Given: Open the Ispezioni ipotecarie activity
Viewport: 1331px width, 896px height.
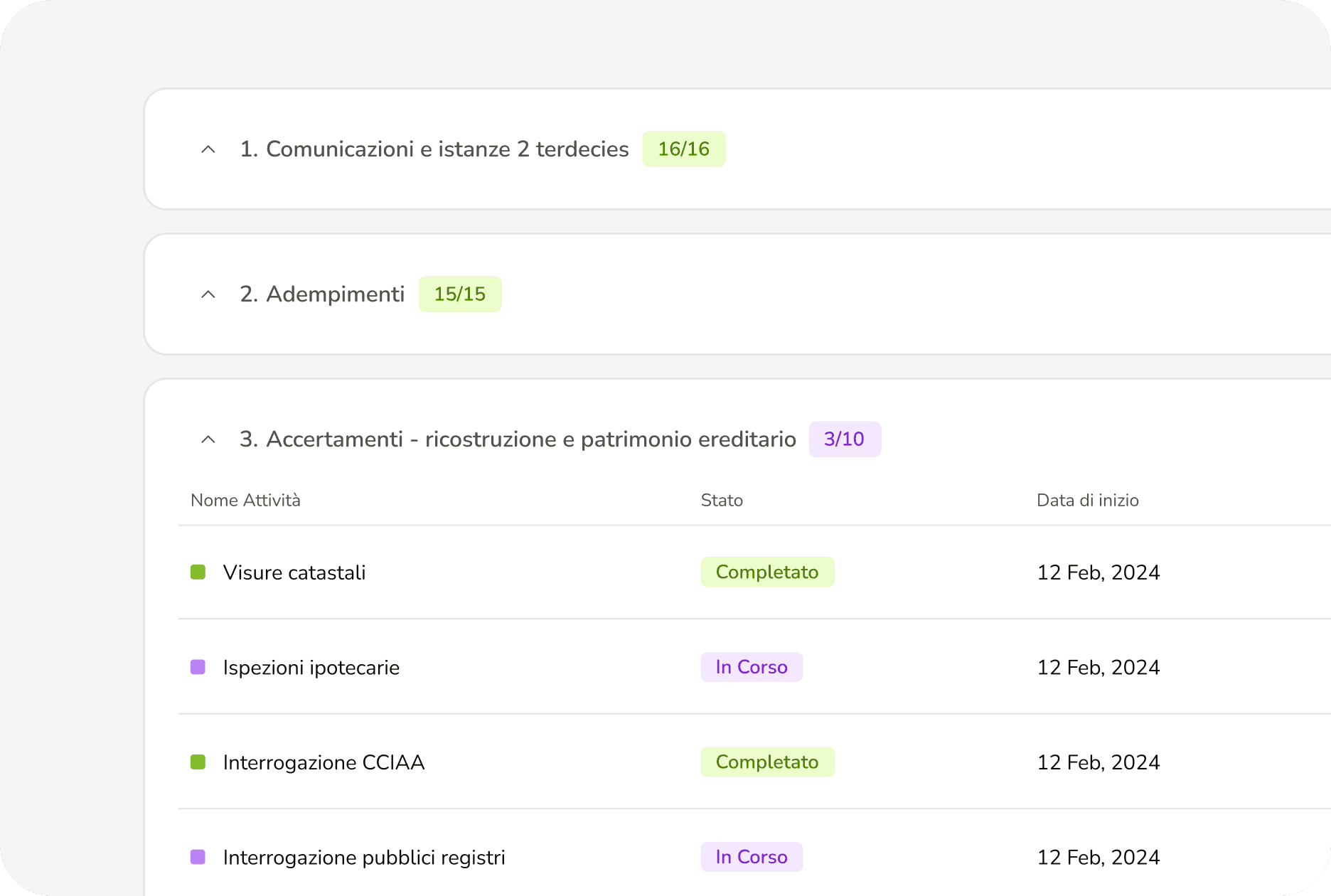Looking at the screenshot, I should click(311, 668).
